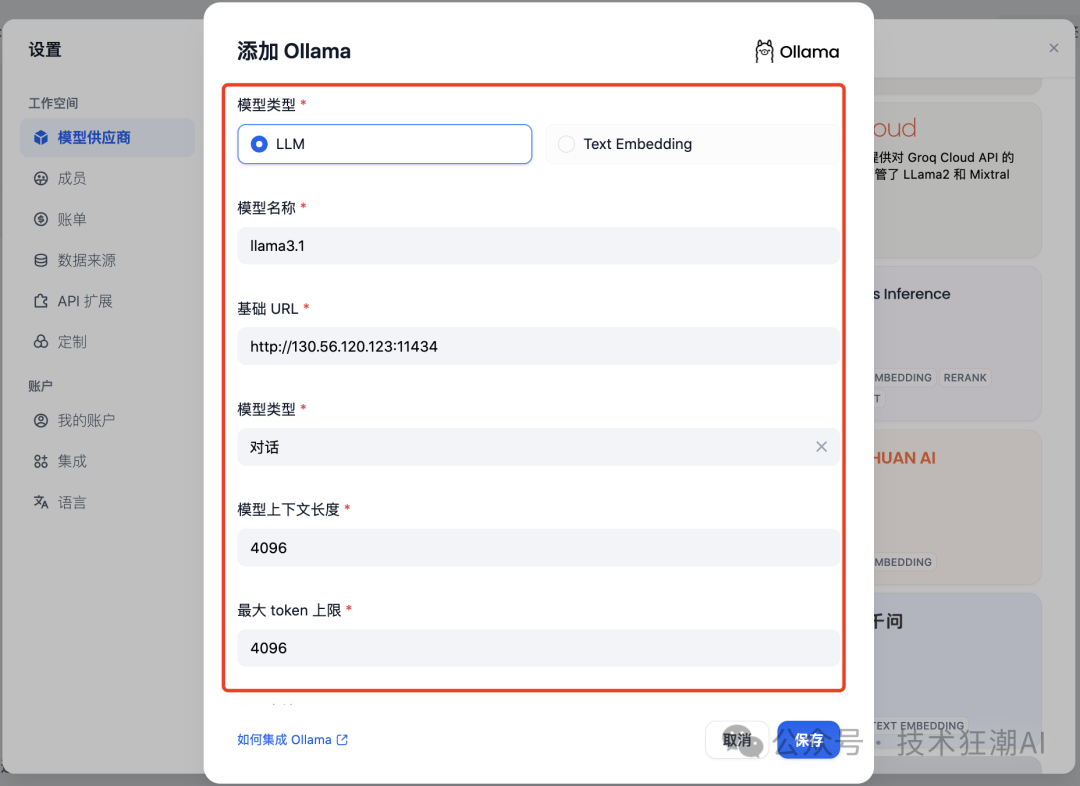Click the 我的账户 profile icon
This screenshot has width=1080, height=786.
click(x=41, y=420)
